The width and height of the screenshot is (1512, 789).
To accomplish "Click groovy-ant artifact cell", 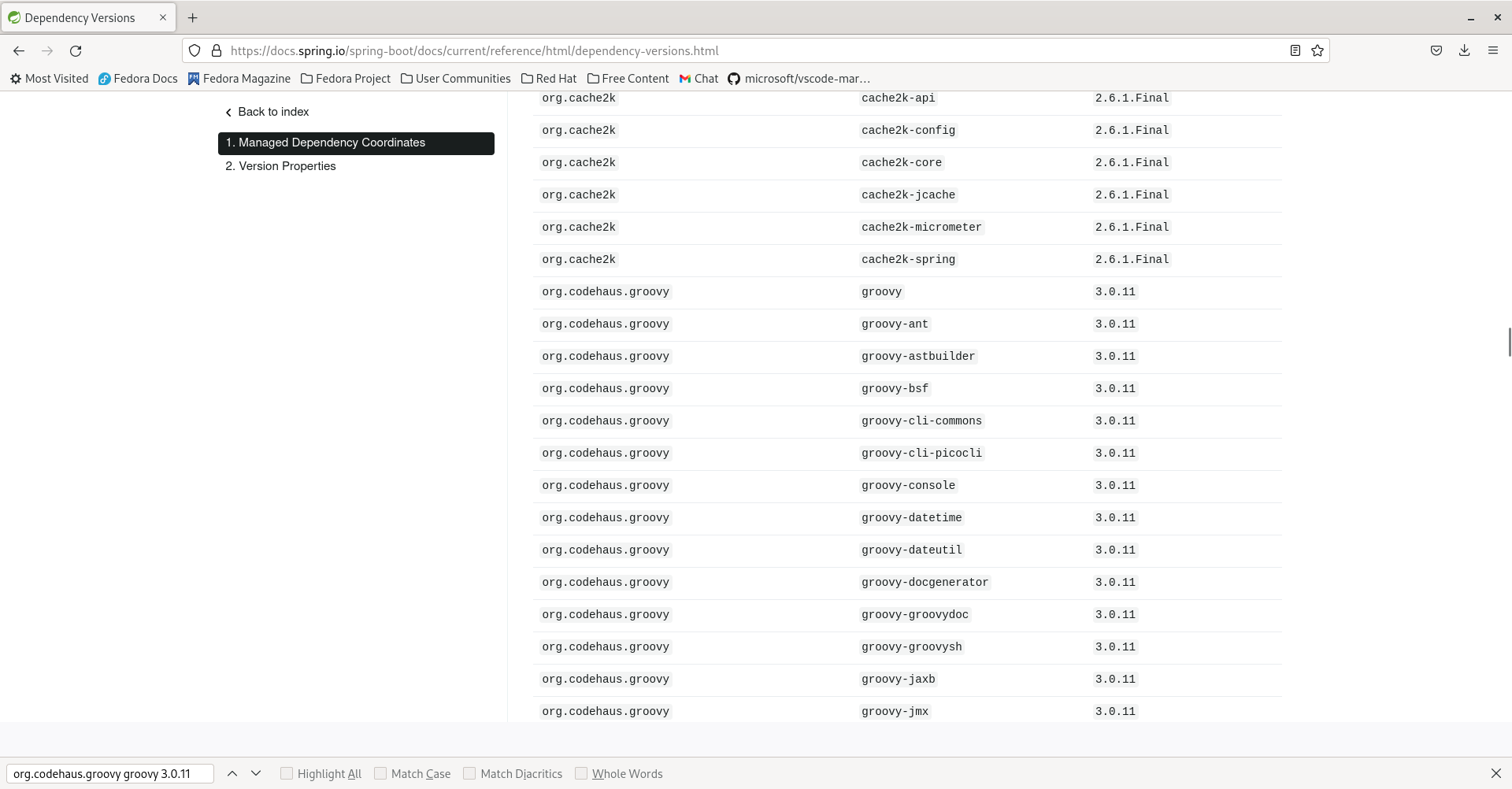I will click(x=895, y=324).
